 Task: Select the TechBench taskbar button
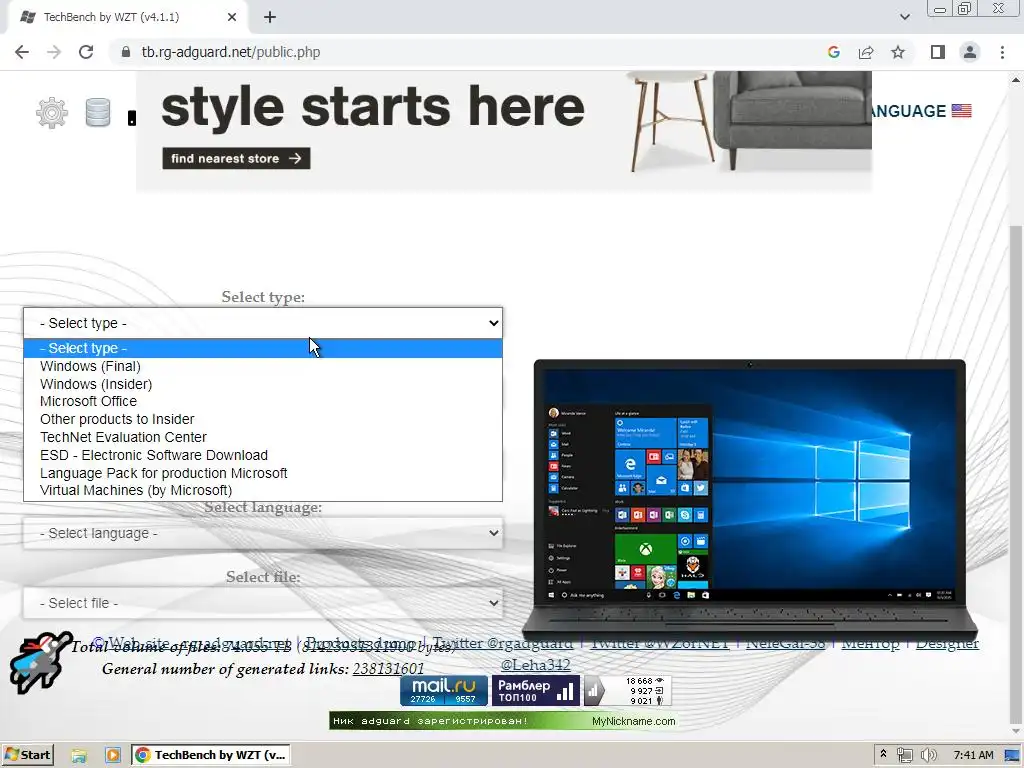tap(211, 756)
